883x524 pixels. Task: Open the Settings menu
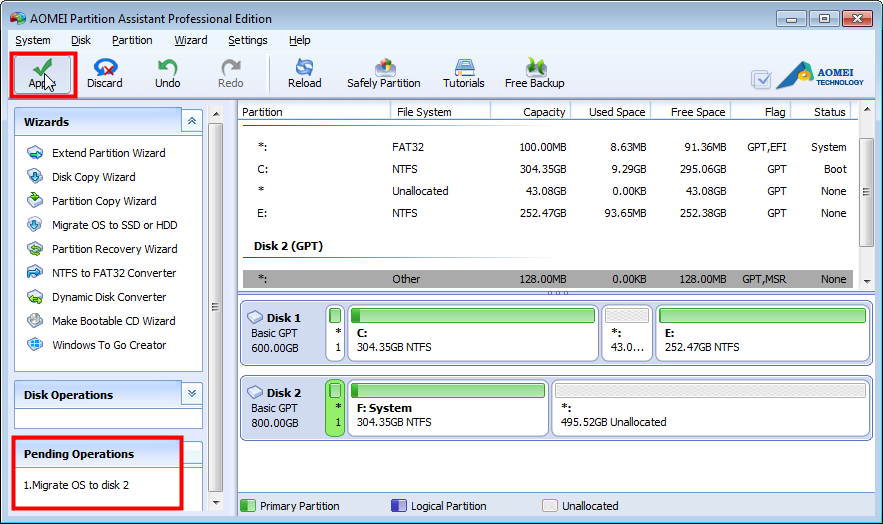pos(248,40)
